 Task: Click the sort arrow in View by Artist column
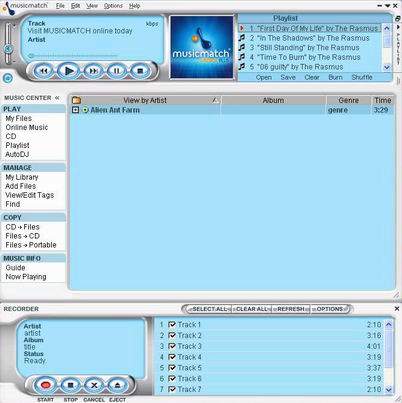coord(215,100)
